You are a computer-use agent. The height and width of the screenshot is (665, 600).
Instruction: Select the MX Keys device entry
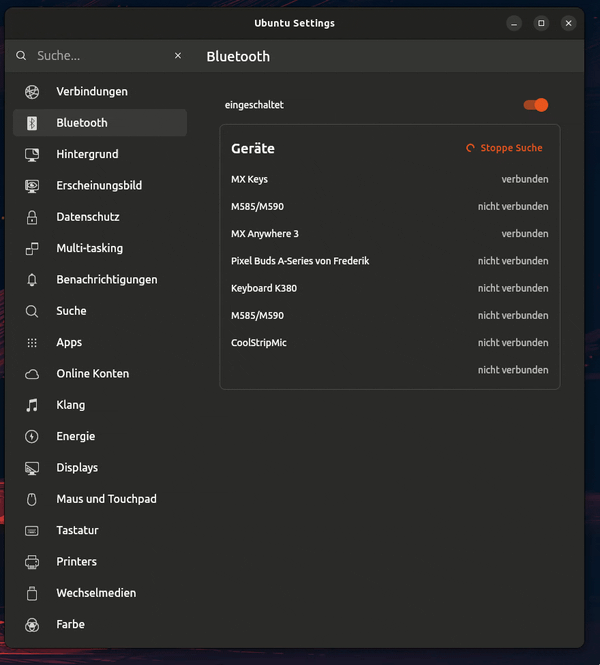390,179
